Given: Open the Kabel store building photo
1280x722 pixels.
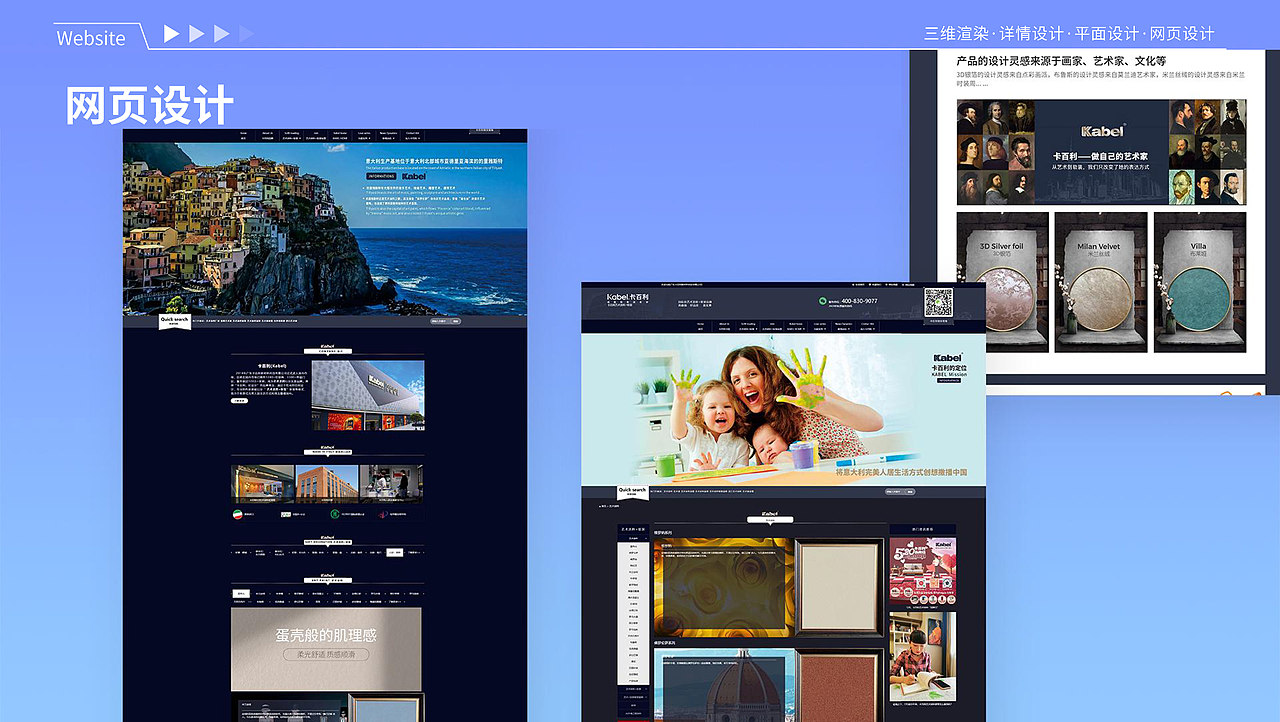Looking at the screenshot, I should 368,396.
